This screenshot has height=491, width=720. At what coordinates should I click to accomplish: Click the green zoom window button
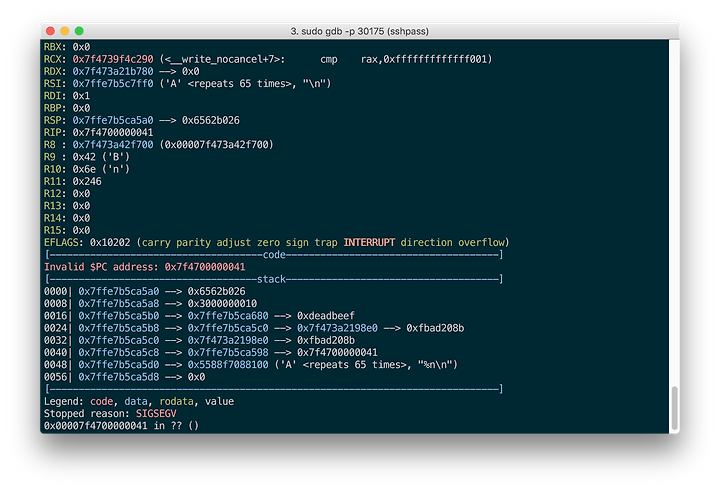pos(79,31)
